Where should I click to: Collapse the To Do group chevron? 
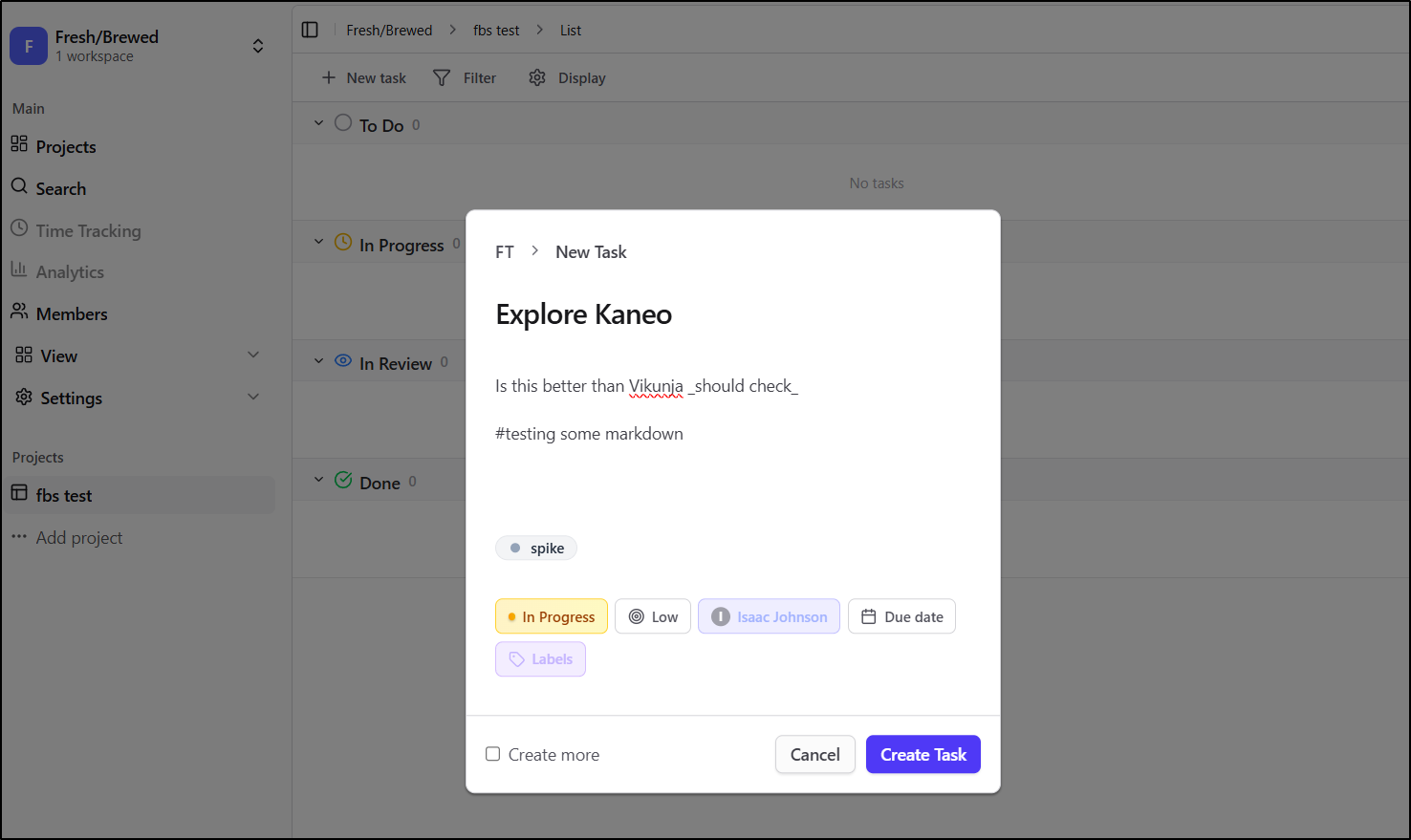(318, 123)
